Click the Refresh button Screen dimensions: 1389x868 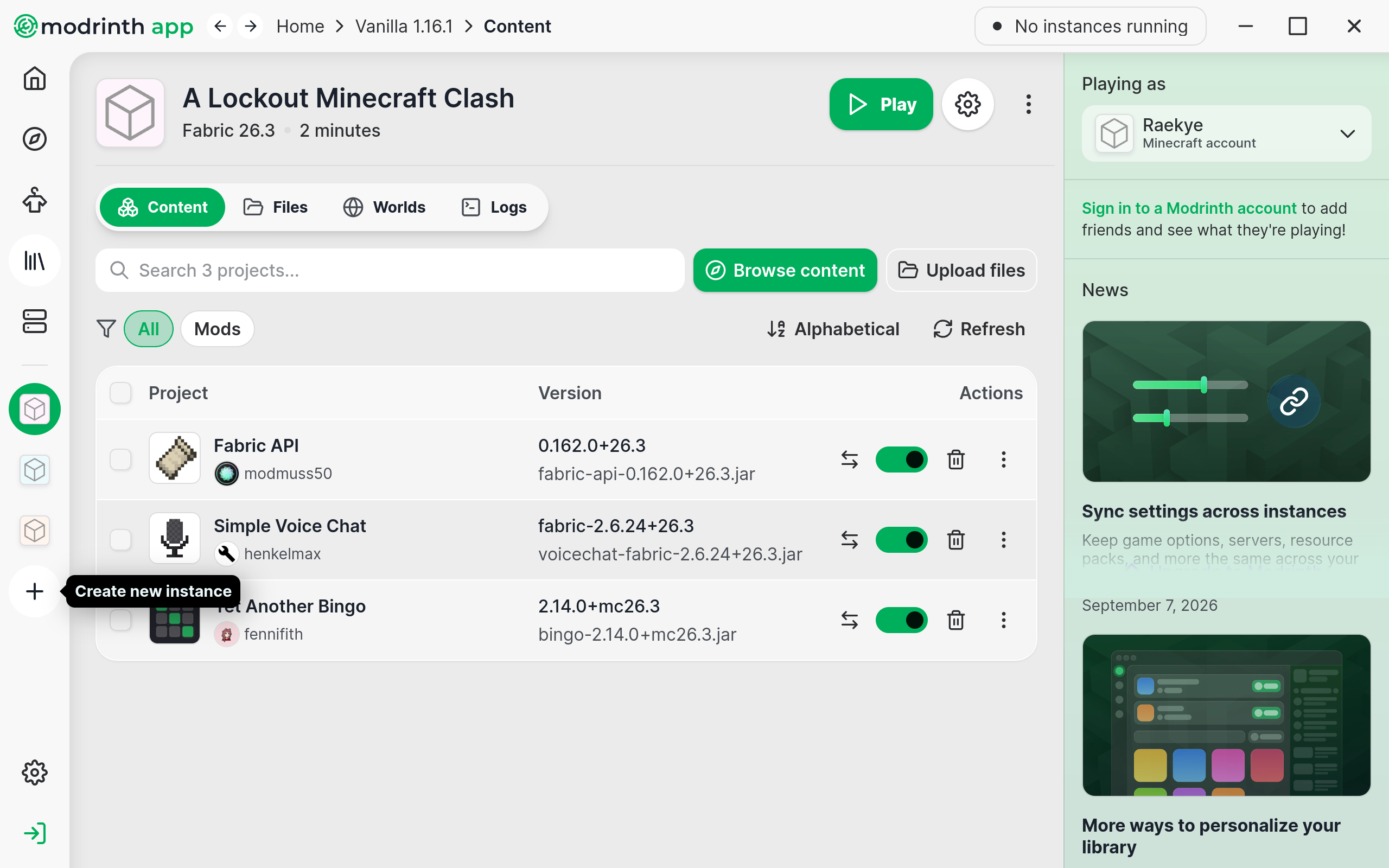(979, 329)
